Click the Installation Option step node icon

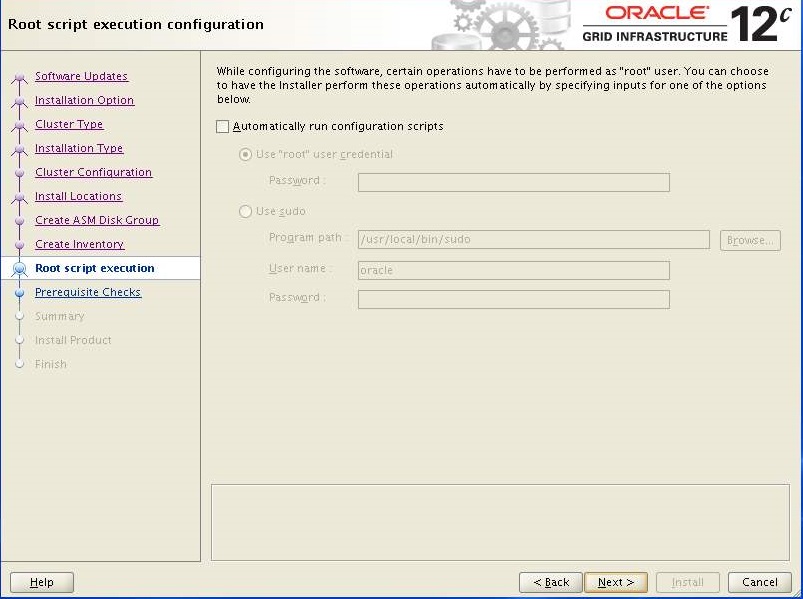pos(19,101)
